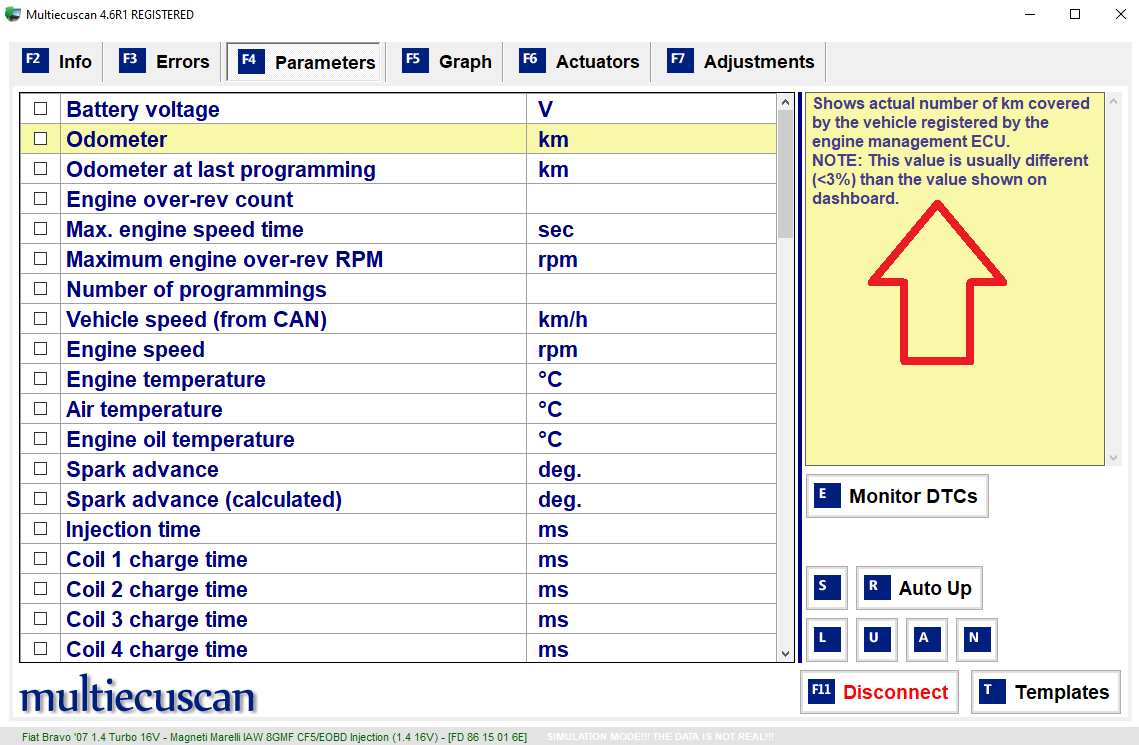Screen dimensions: 1139x745
Task: Click the U shortcut button
Action: click(x=876, y=639)
